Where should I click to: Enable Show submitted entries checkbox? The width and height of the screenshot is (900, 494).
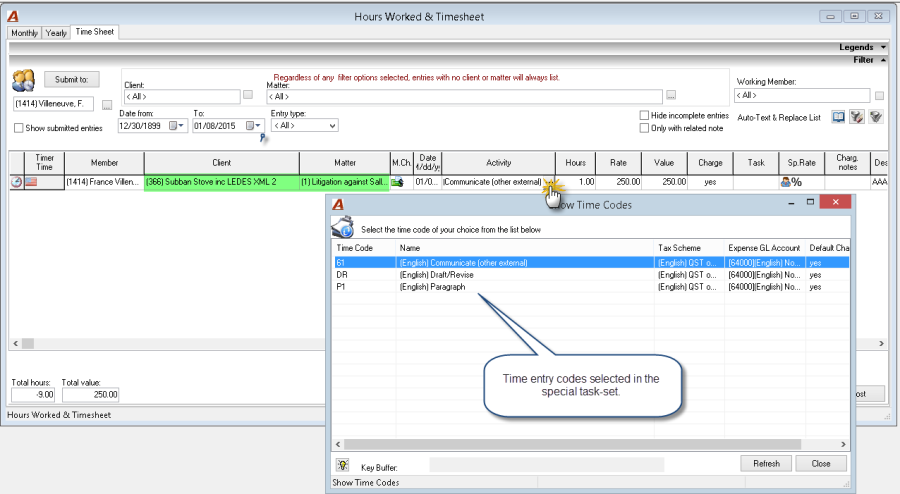coord(19,128)
